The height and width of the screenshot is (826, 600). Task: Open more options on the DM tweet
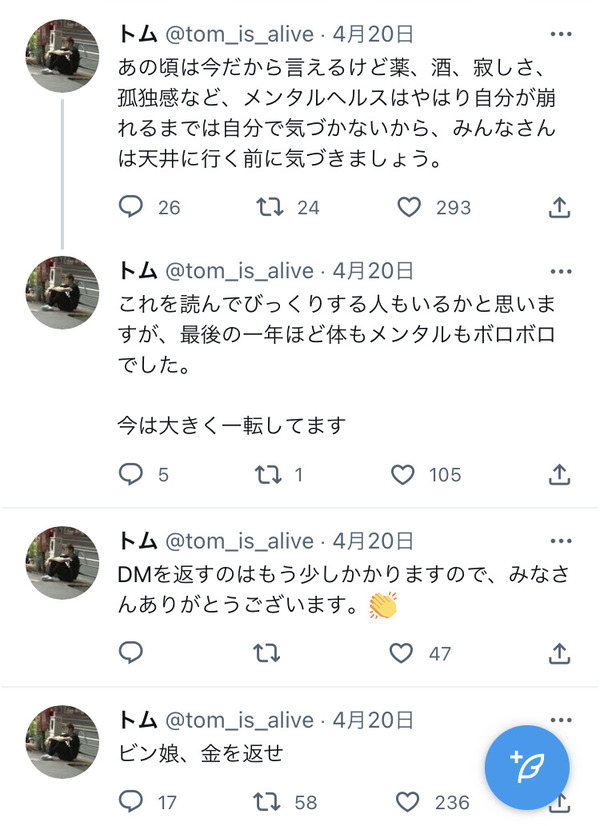pyautogui.click(x=560, y=541)
